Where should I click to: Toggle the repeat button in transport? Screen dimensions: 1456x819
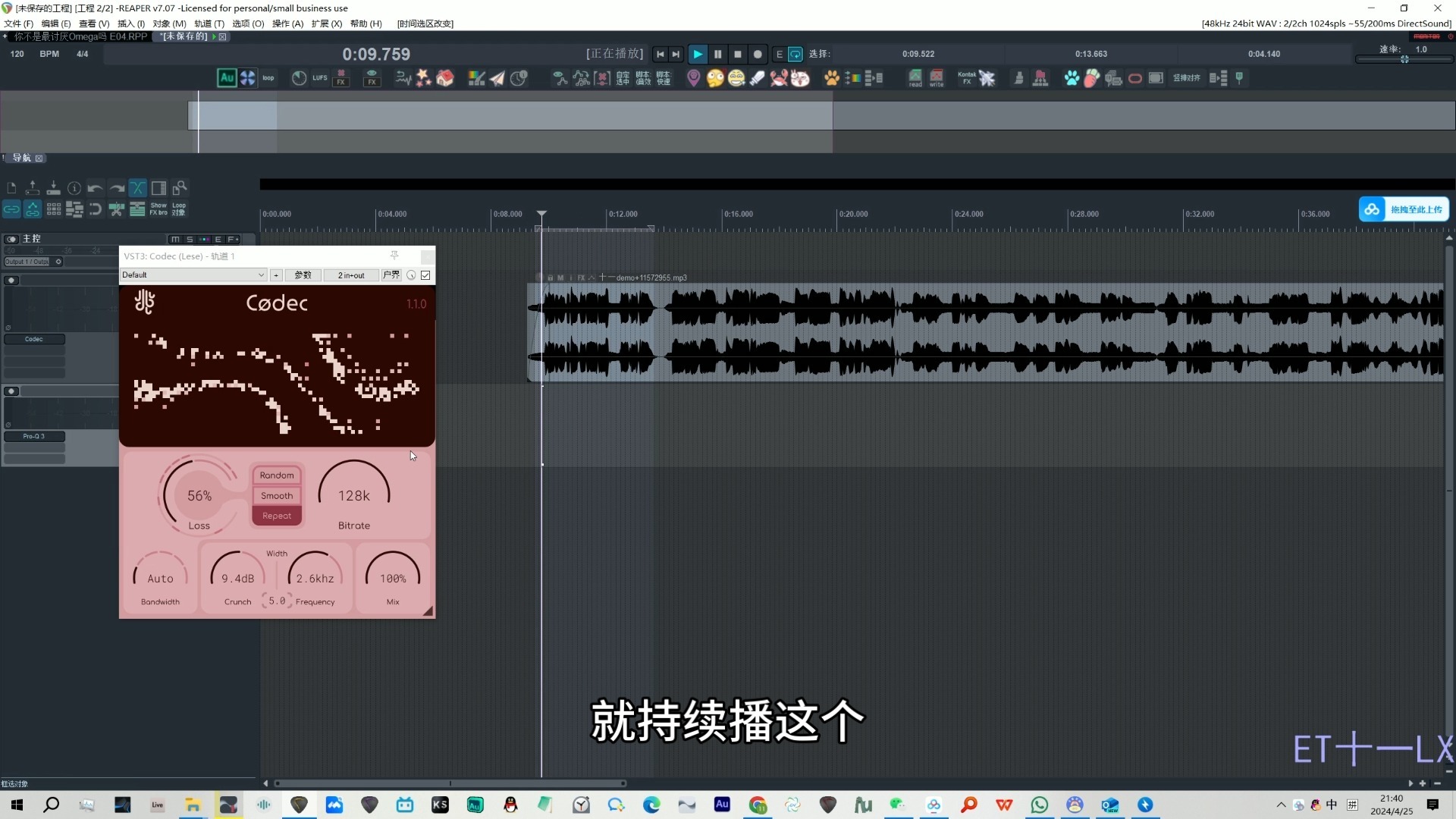pos(795,54)
